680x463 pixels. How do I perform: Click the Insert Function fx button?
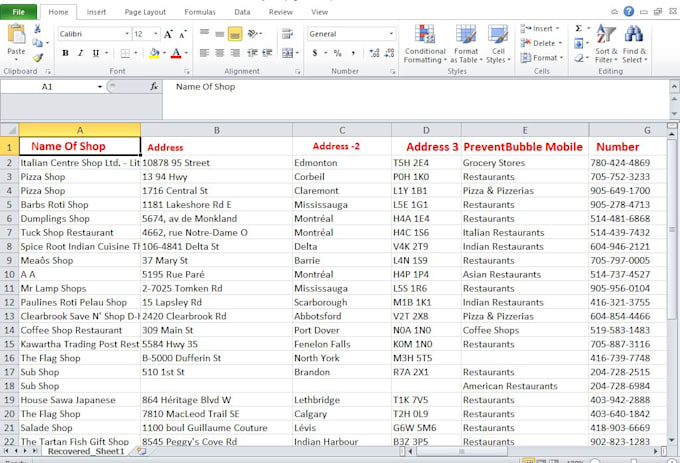(x=154, y=87)
